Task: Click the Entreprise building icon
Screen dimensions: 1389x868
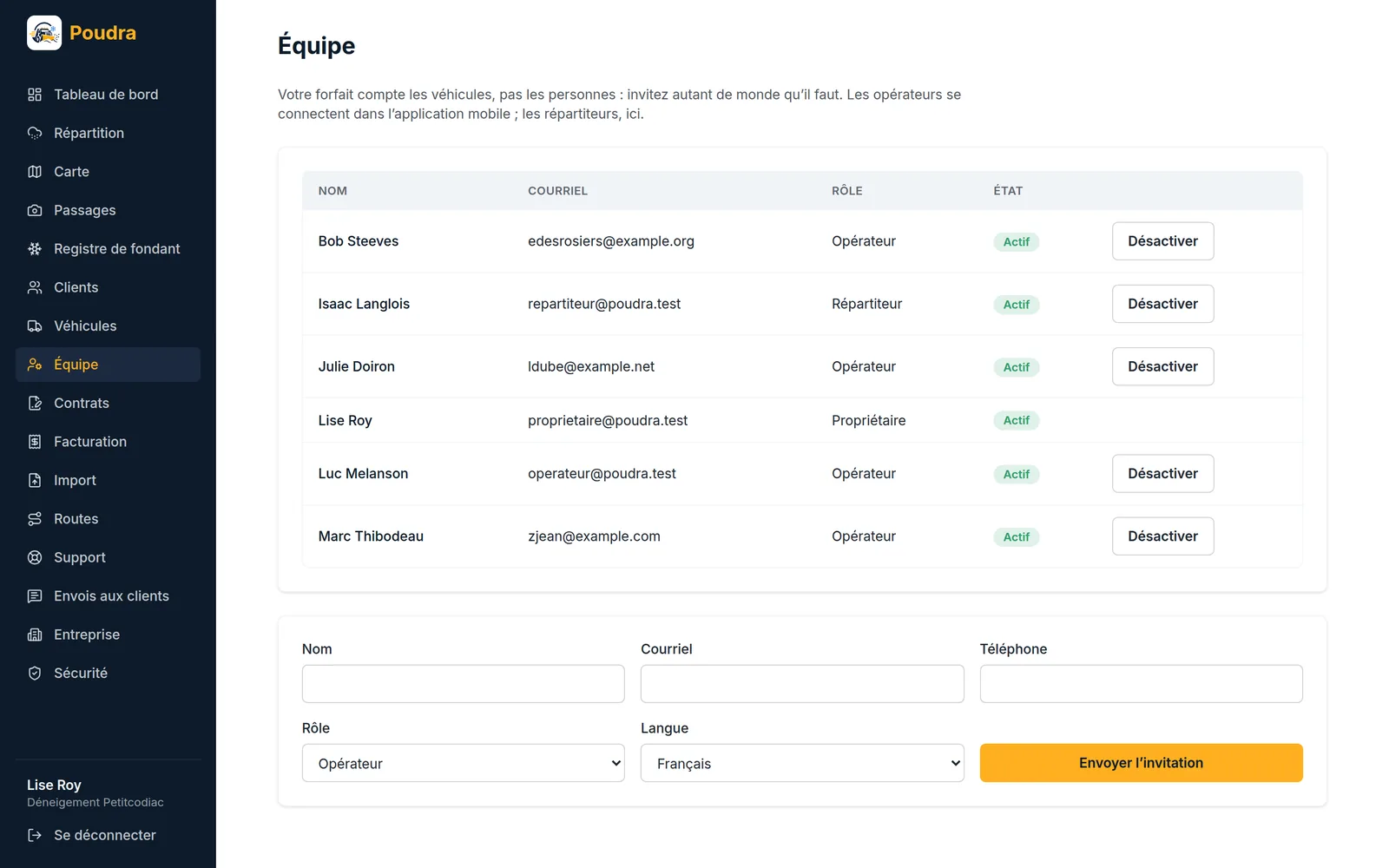Action: 35,635
